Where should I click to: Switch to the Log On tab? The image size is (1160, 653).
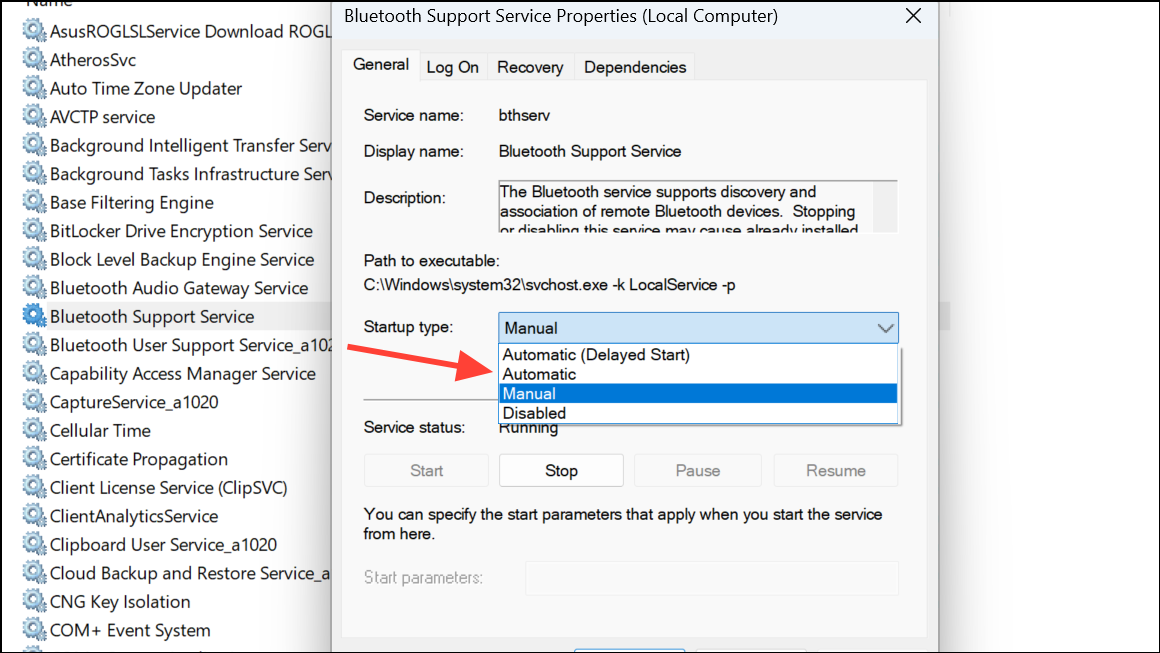click(x=452, y=66)
